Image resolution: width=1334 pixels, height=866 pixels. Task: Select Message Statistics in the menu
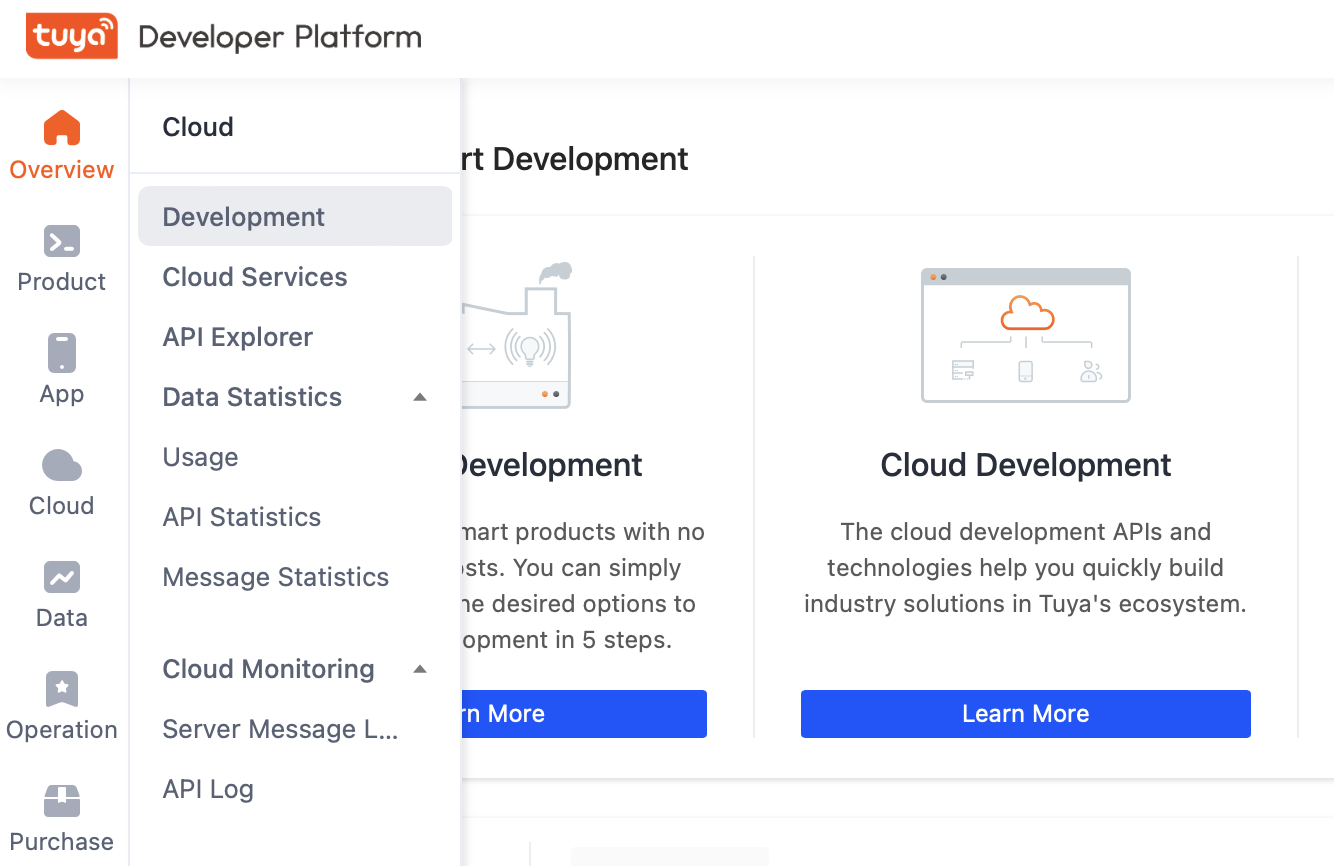click(275, 576)
